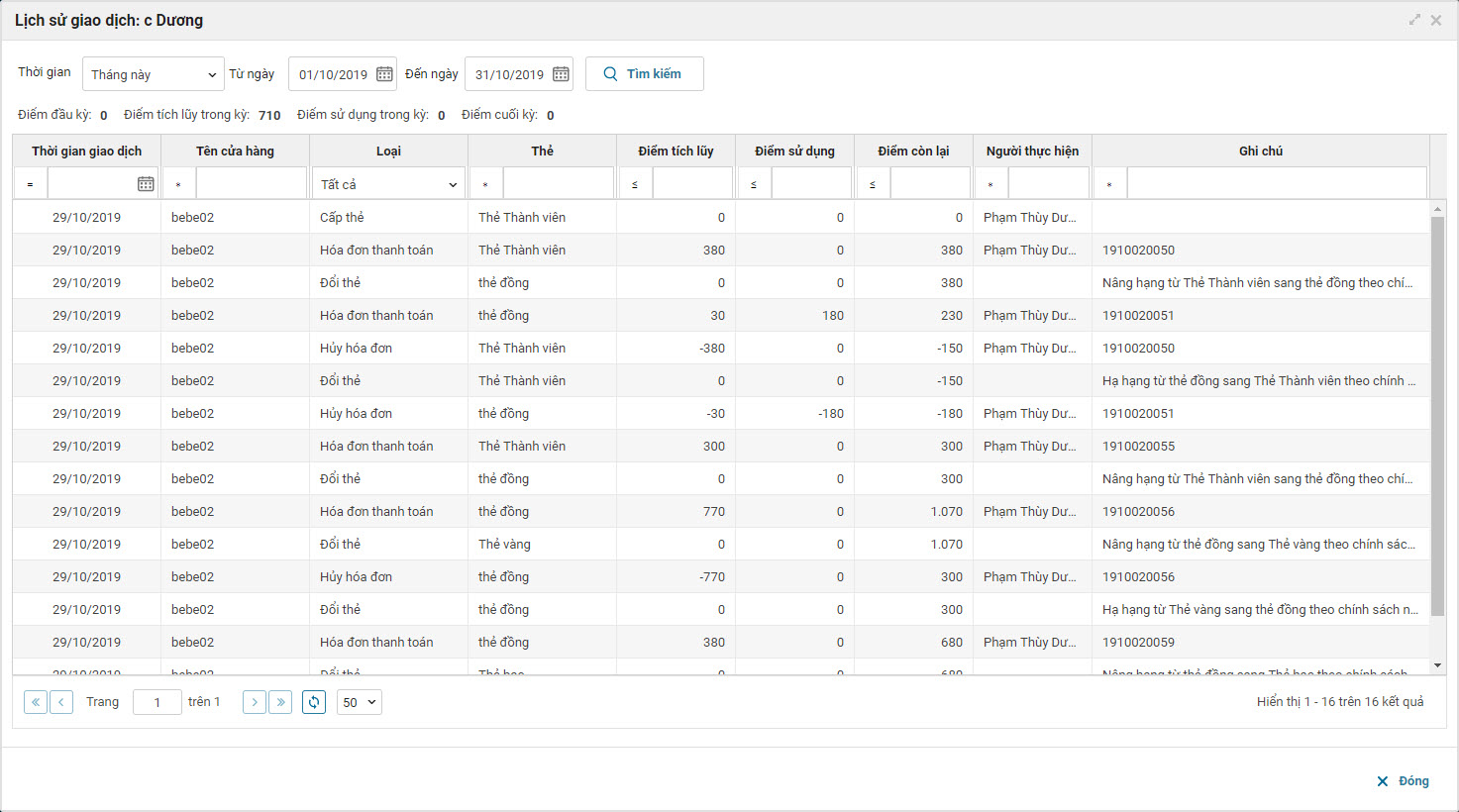This screenshot has width=1459, height=812.
Task: Go to the previous page arrow
Action: click(61, 702)
